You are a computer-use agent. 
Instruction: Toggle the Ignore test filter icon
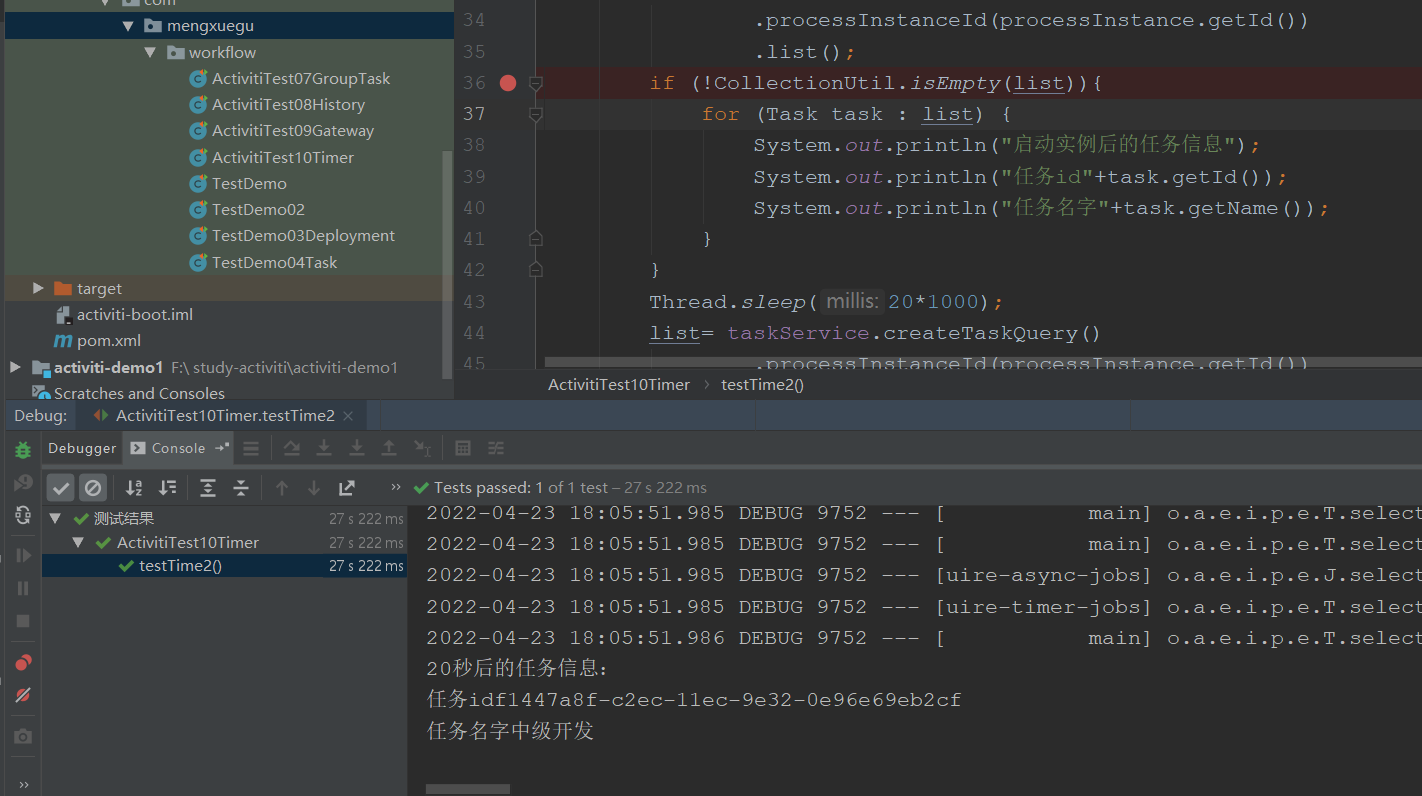coord(93,487)
